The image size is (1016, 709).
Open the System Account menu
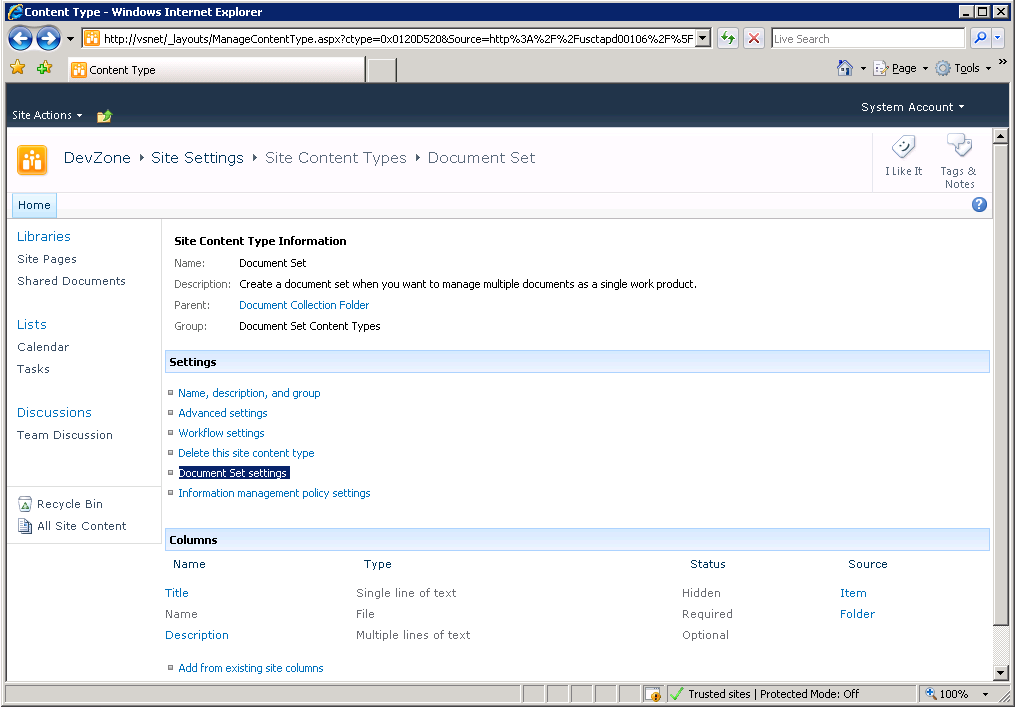point(912,106)
